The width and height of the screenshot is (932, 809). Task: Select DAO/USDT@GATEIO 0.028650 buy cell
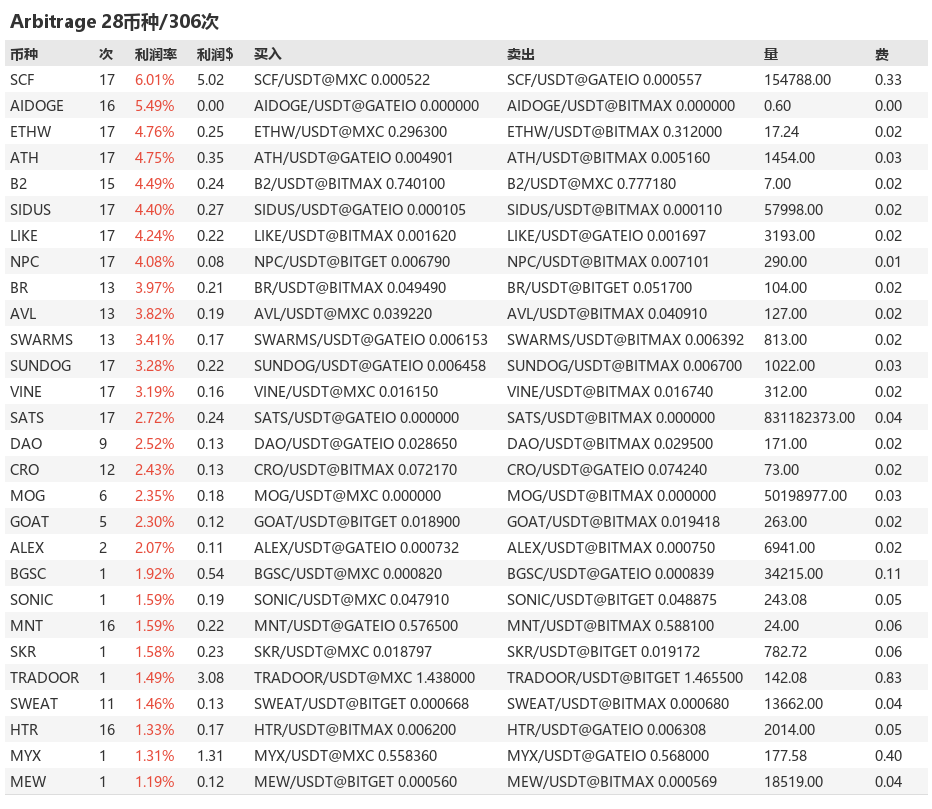(355, 444)
